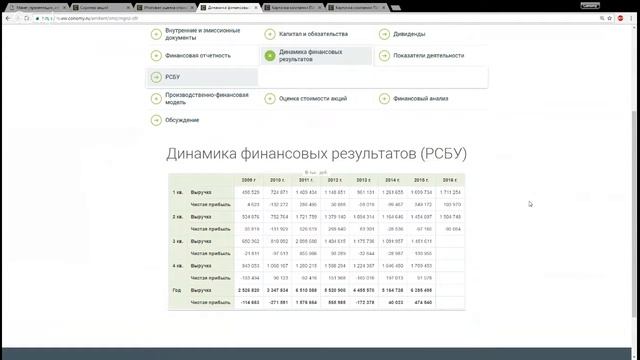
Task: Open Финансовая отчетность section
Action: click(198, 56)
